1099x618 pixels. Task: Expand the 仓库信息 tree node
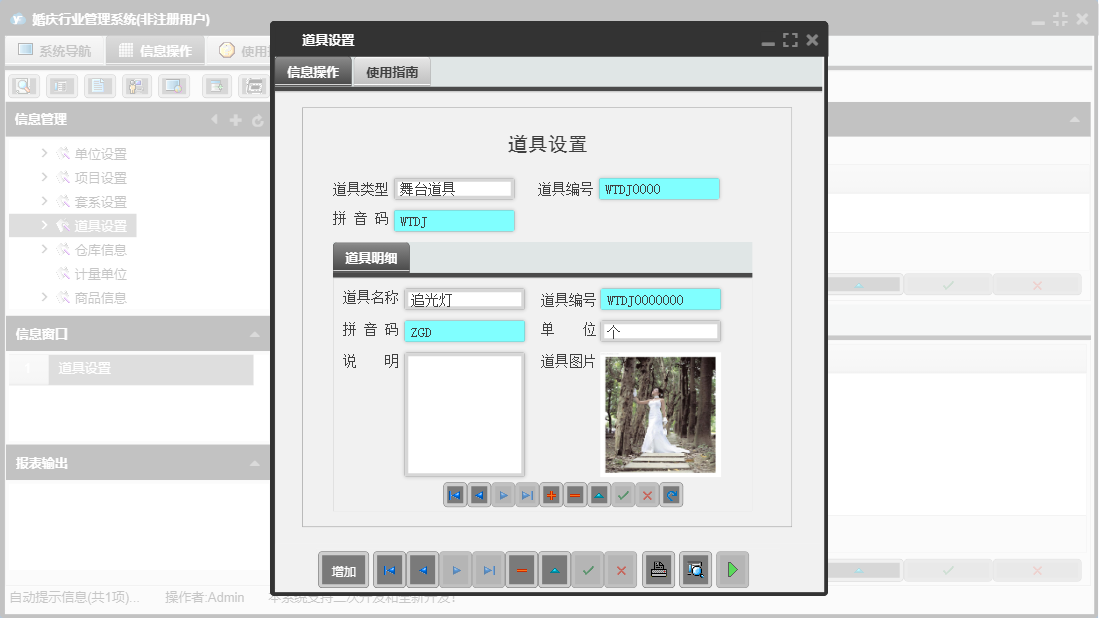[x=42, y=249]
